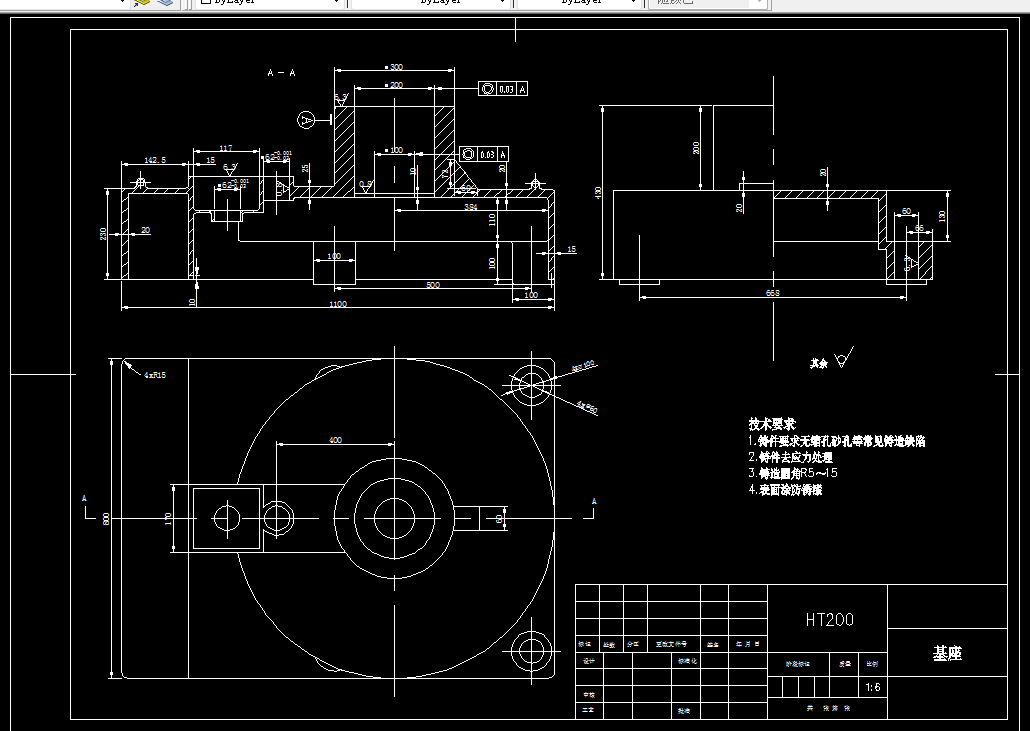Select the 500 dimension text
Screen dimensions: 1030x731
(x=433, y=285)
